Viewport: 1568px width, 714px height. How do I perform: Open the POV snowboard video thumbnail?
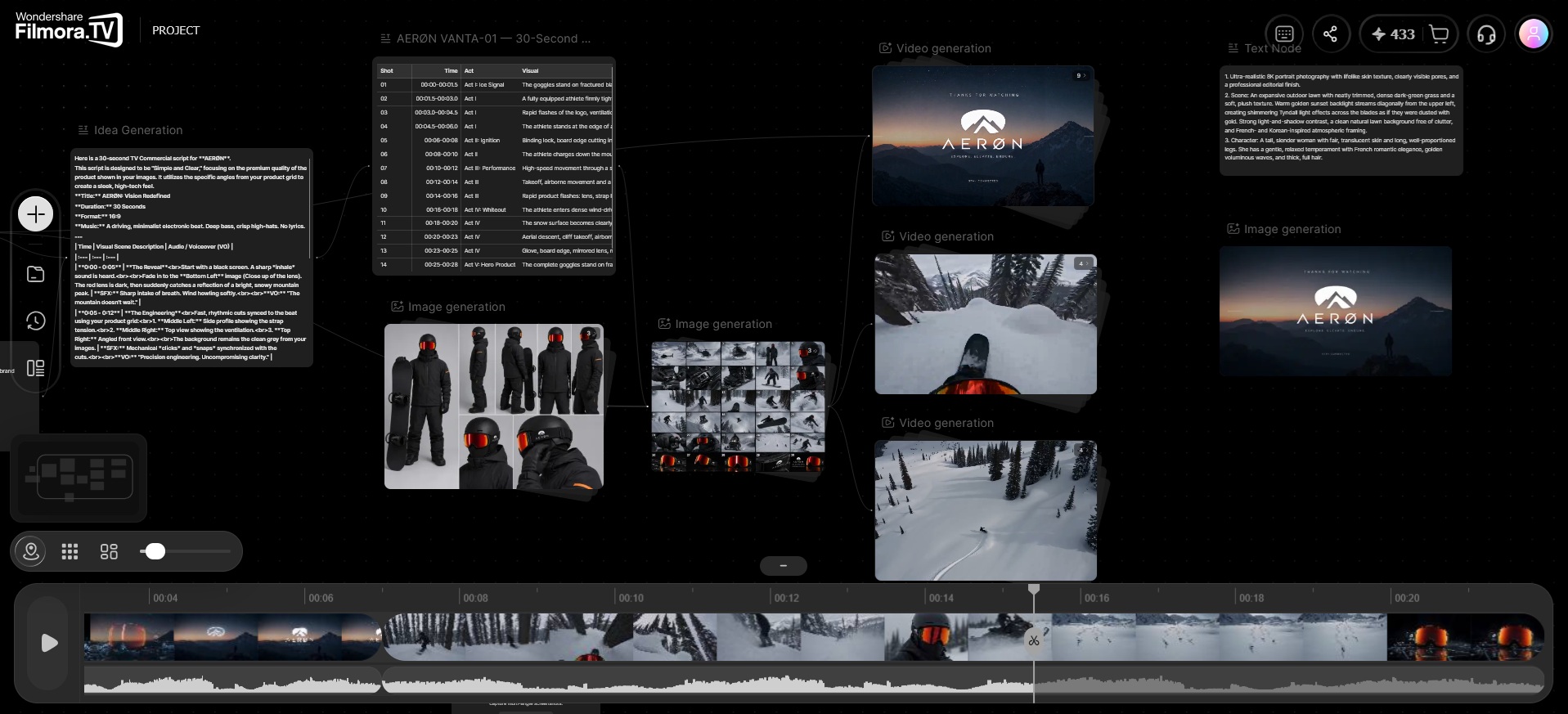986,324
